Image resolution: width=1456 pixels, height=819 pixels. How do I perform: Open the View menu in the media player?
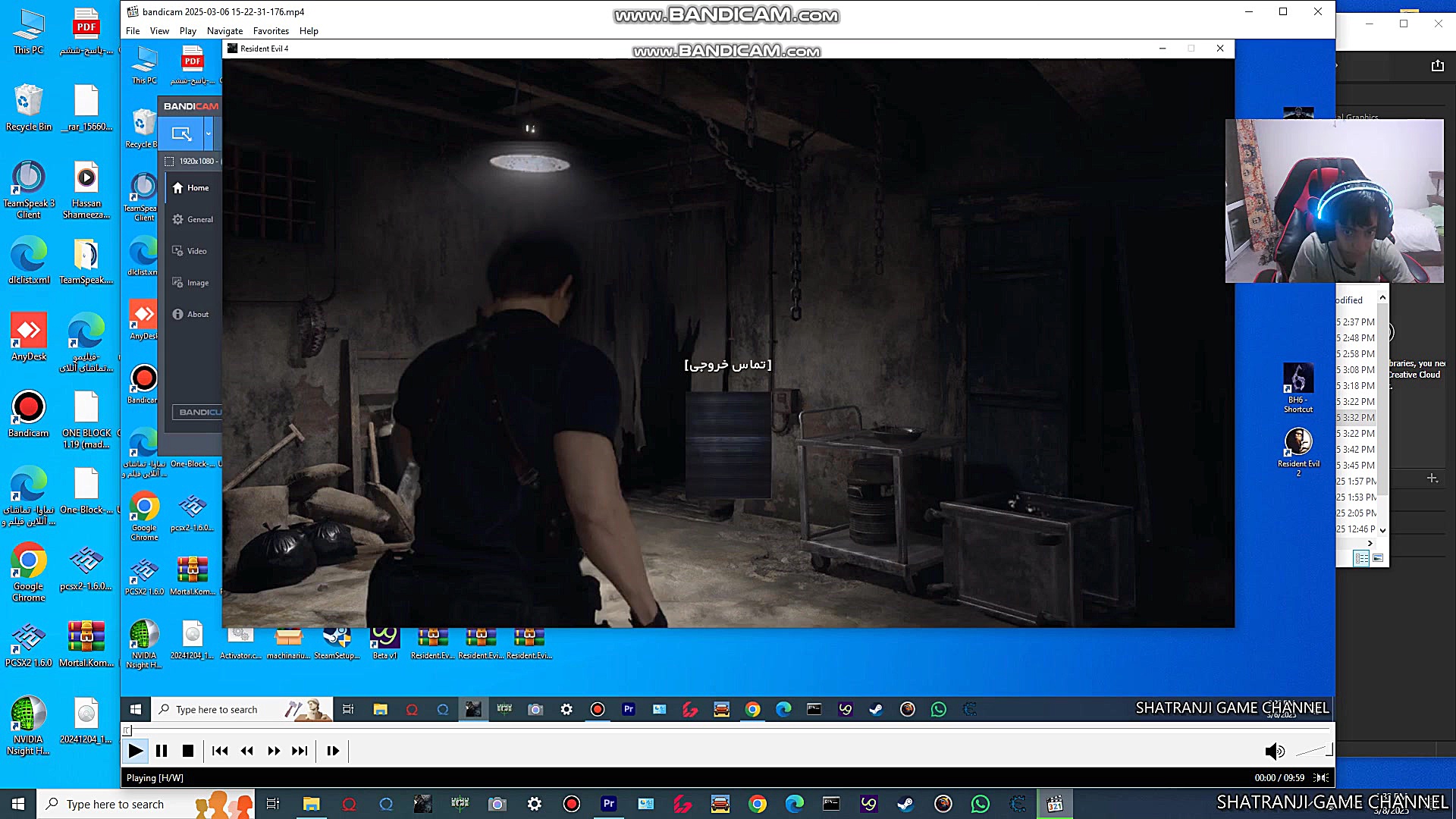(159, 31)
